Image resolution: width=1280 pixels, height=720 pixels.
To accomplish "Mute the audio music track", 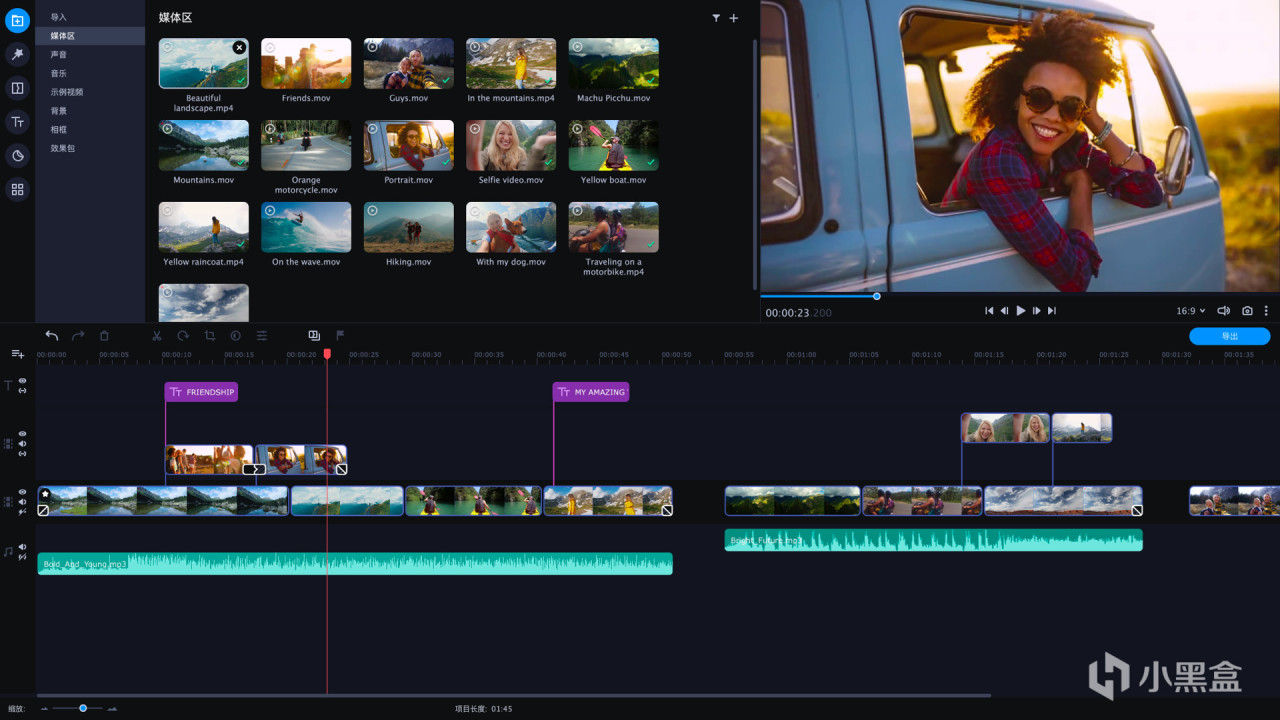I will (x=22, y=546).
